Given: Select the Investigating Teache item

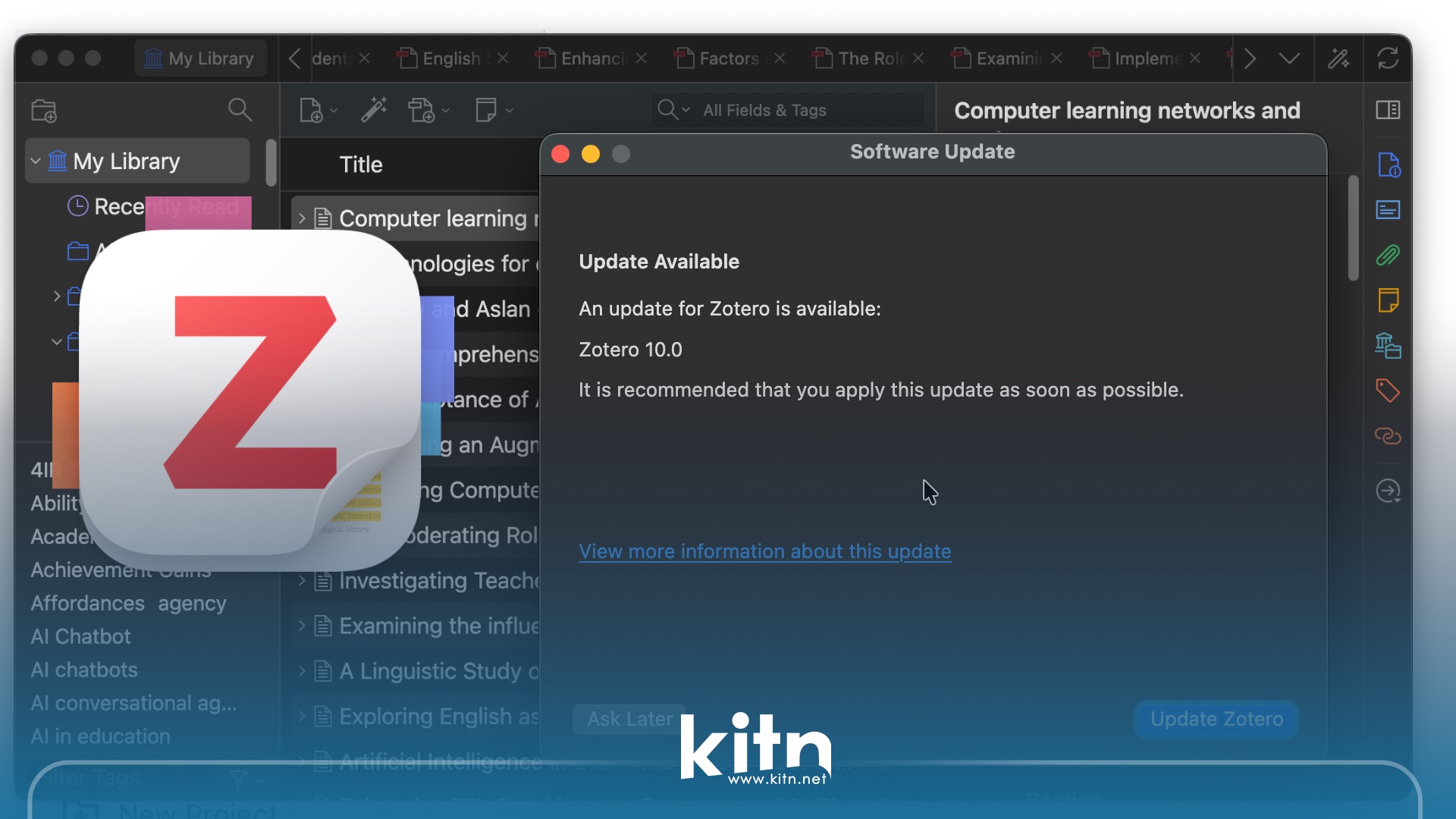Looking at the screenshot, I should [438, 581].
